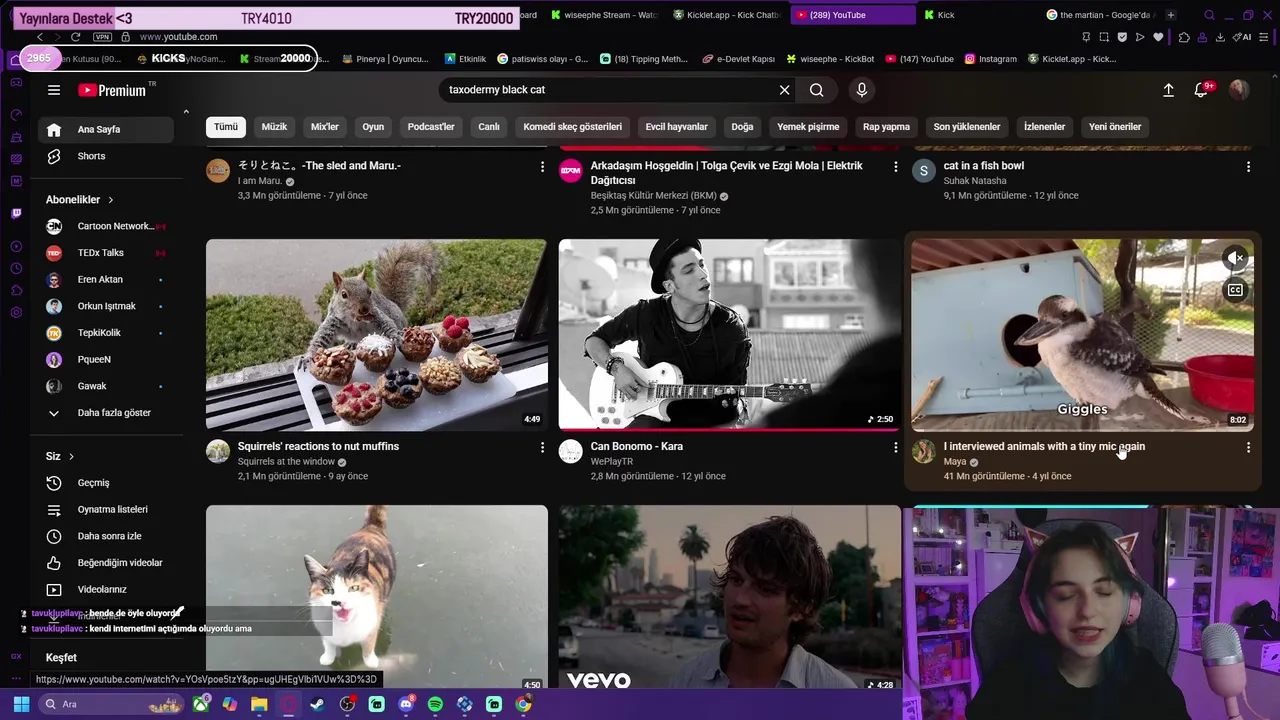The image size is (1280, 720).
Task: Open Videolarınız in the sidebar
Action: pos(108,590)
